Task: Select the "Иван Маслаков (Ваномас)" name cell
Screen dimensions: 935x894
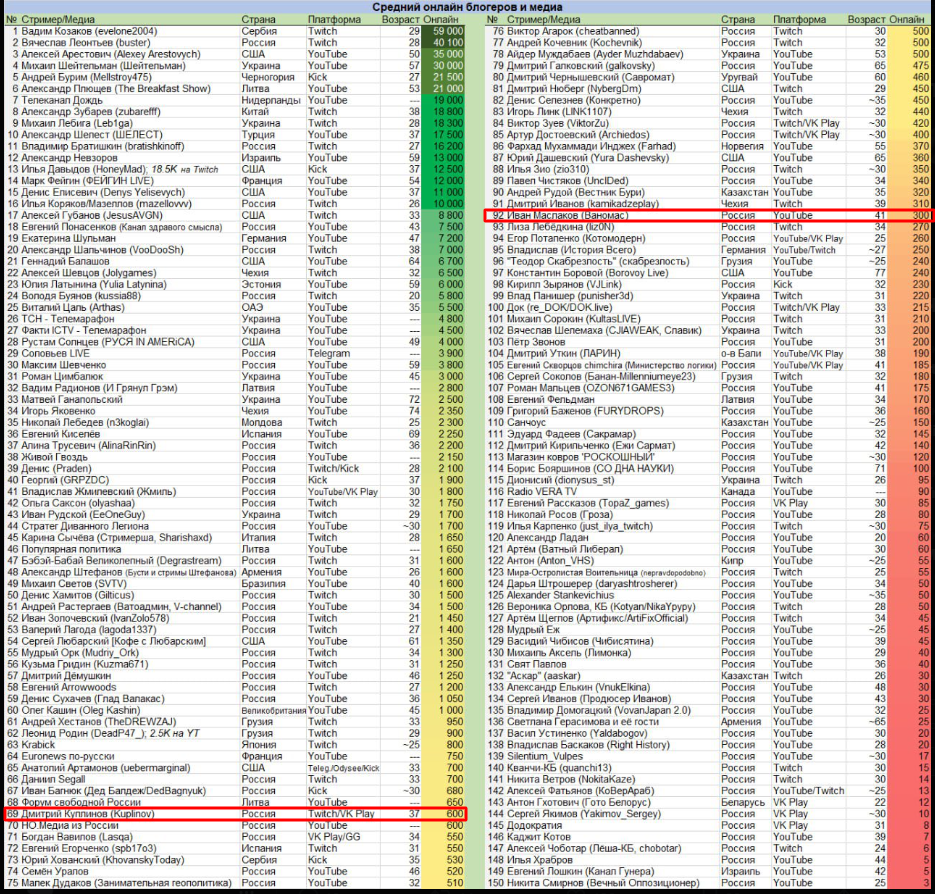Action: click(x=568, y=215)
